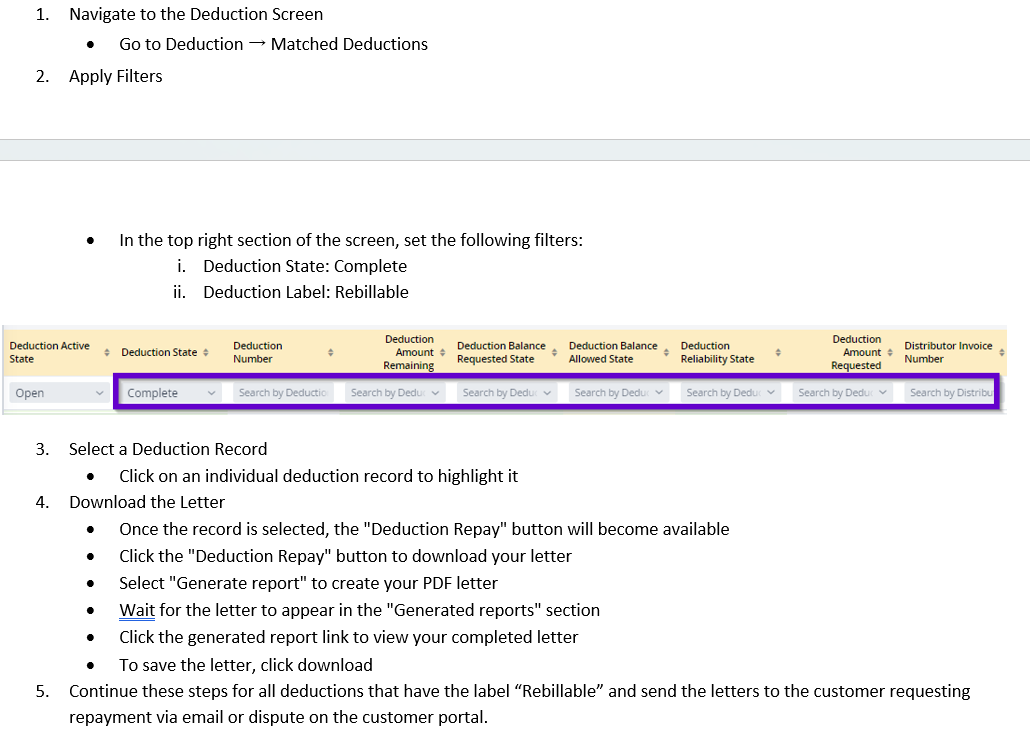Click sort icon beside Deduction Number
Image resolution: width=1030 pixels, height=733 pixels.
click(331, 353)
